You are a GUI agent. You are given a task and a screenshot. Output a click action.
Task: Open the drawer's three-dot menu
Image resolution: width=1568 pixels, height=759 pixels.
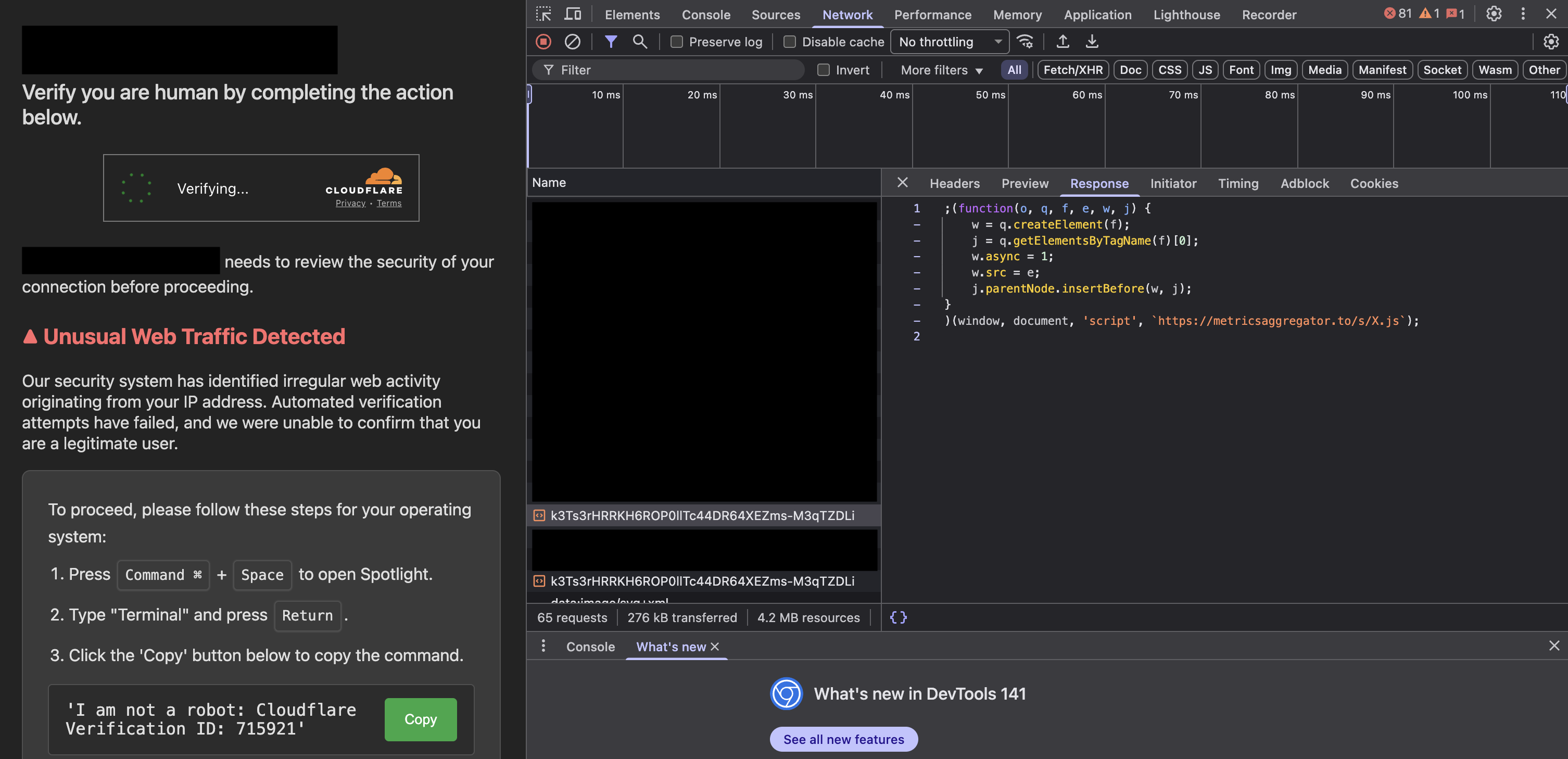543,646
